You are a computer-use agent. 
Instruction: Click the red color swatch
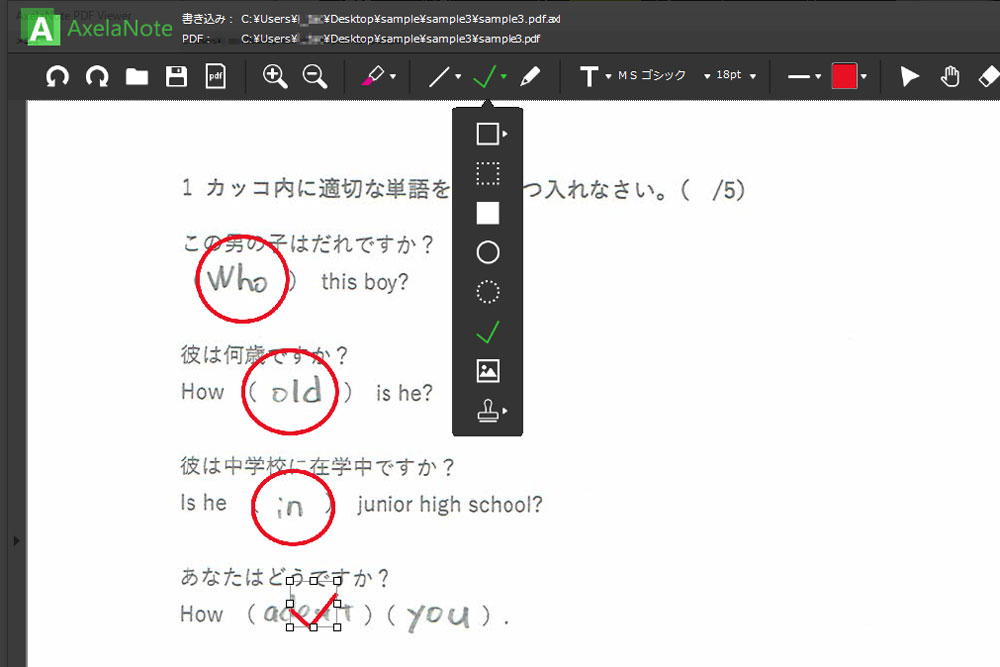point(844,77)
